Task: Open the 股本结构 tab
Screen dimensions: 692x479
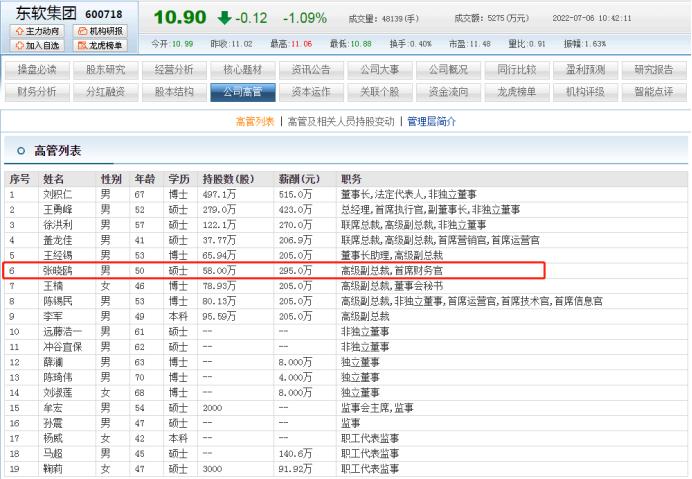Action: point(174,92)
